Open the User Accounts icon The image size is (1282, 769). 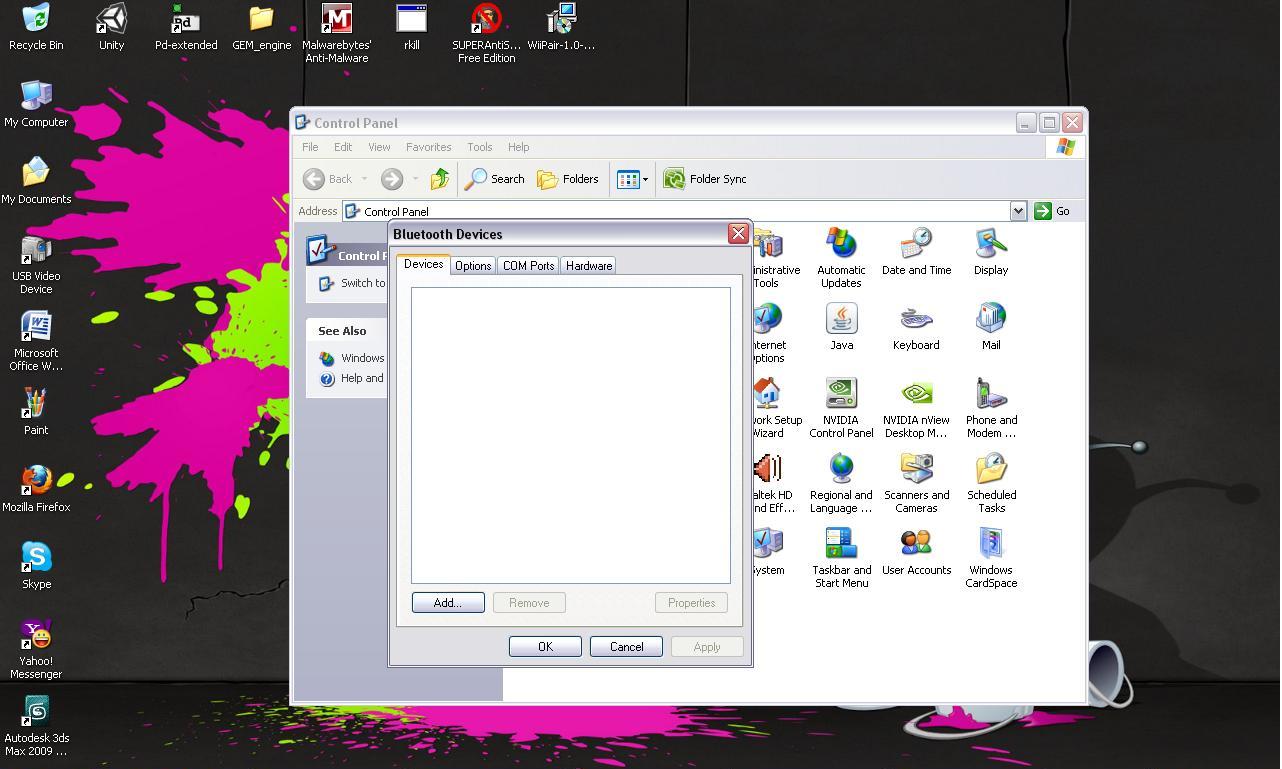tap(916, 545)
